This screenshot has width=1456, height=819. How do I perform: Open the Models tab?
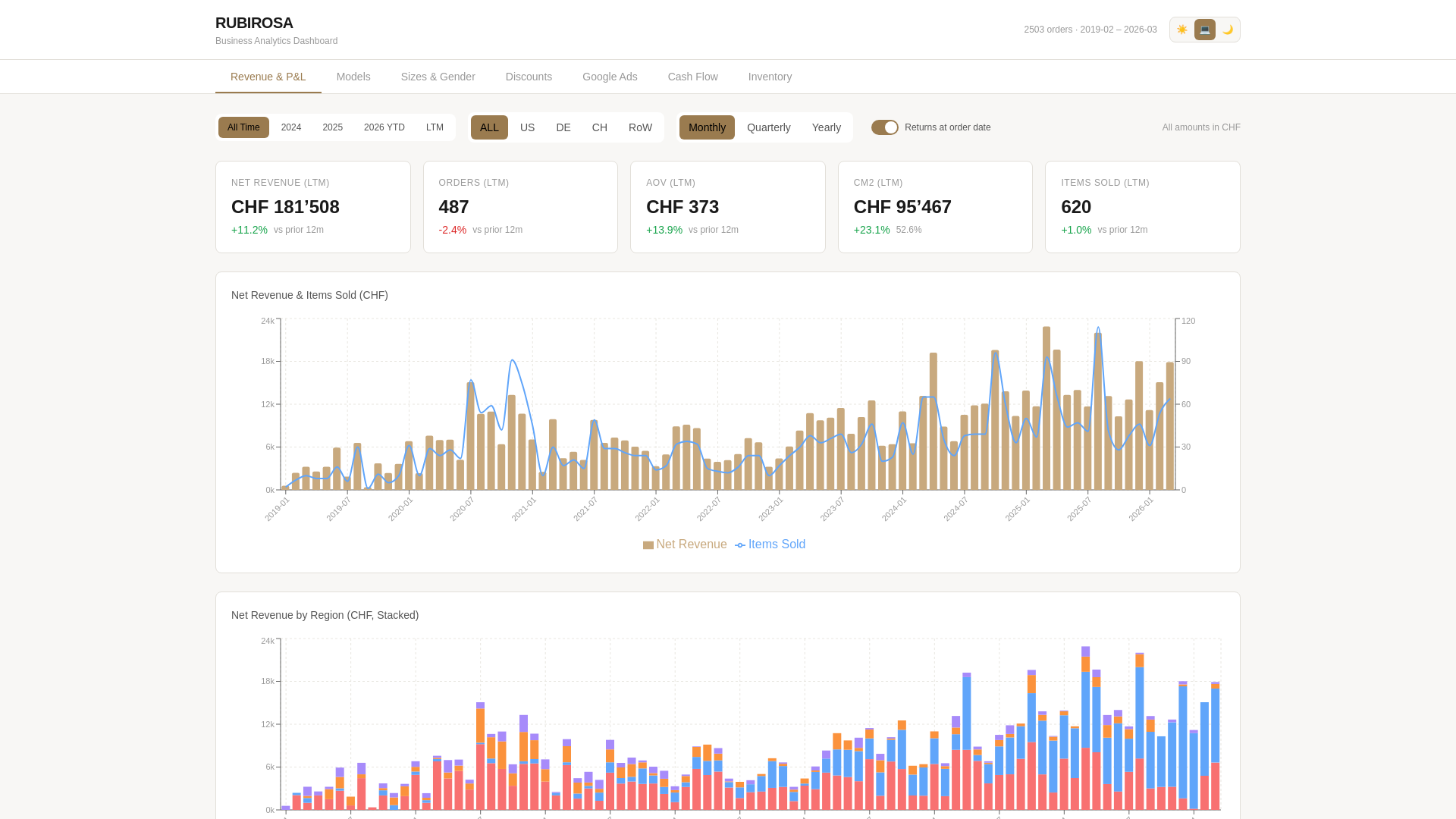click(x=353, y=77)
